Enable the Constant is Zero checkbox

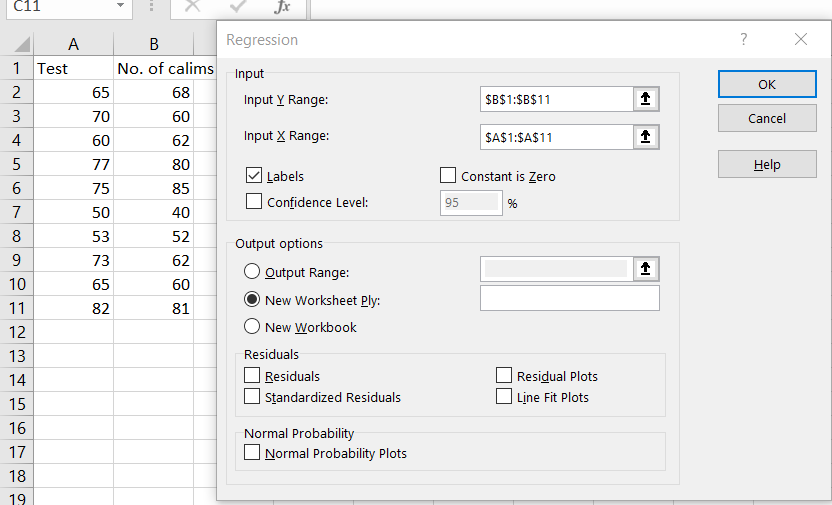click(x=448, y=176)
